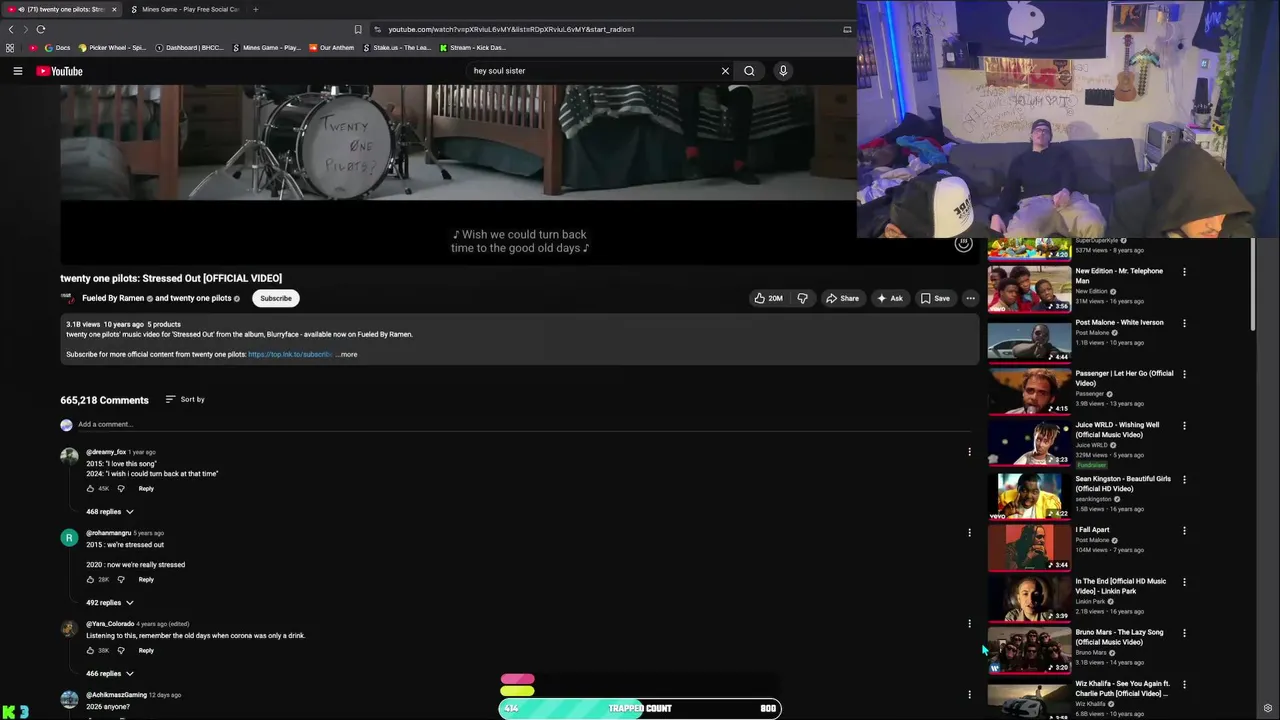This screenshot has width=1280, height=720.
Task: Expand the 466 replies thread
Action: click(109, 673)
